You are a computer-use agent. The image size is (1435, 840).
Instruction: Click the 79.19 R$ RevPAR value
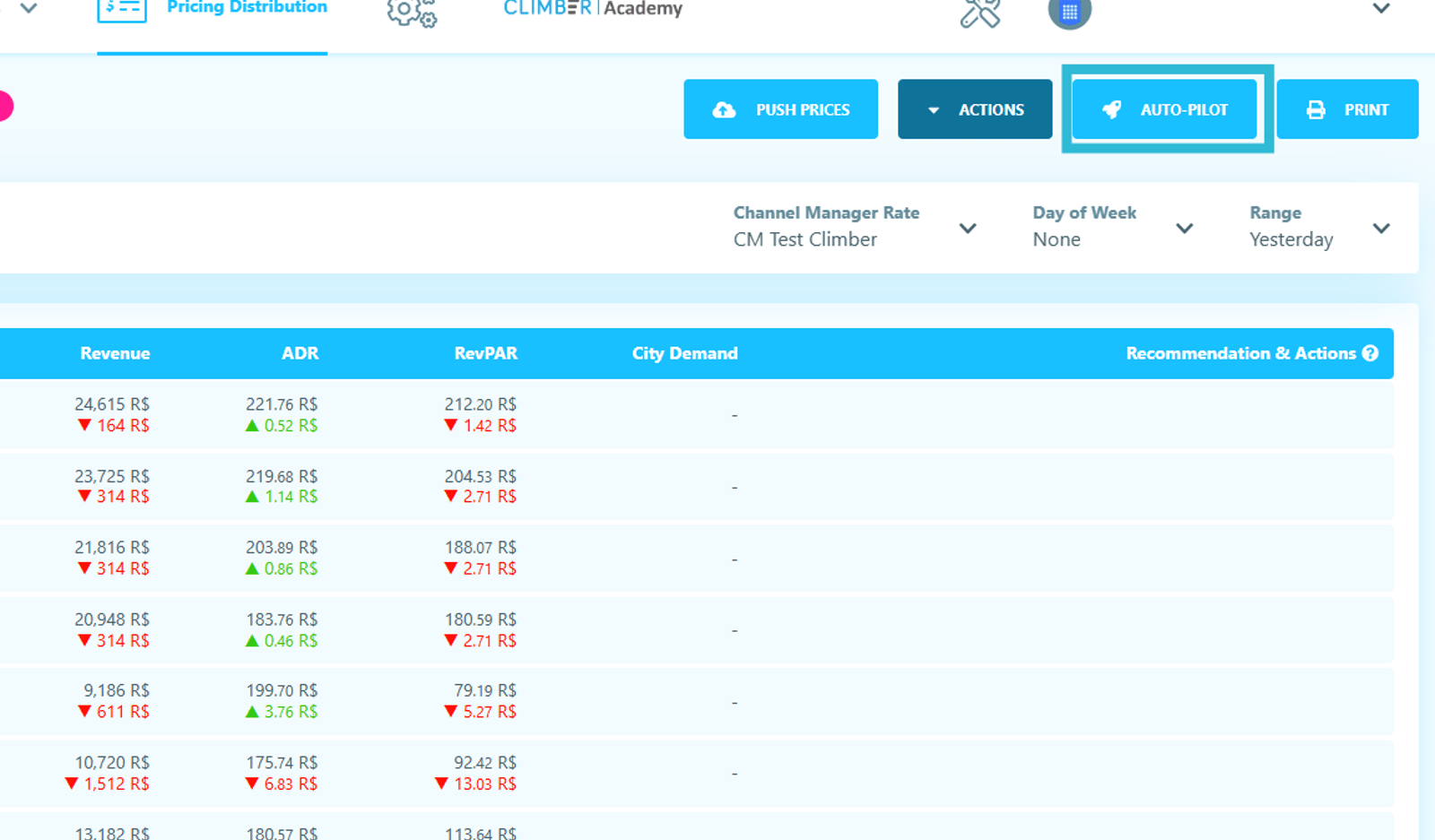click(x=485, y=690)
